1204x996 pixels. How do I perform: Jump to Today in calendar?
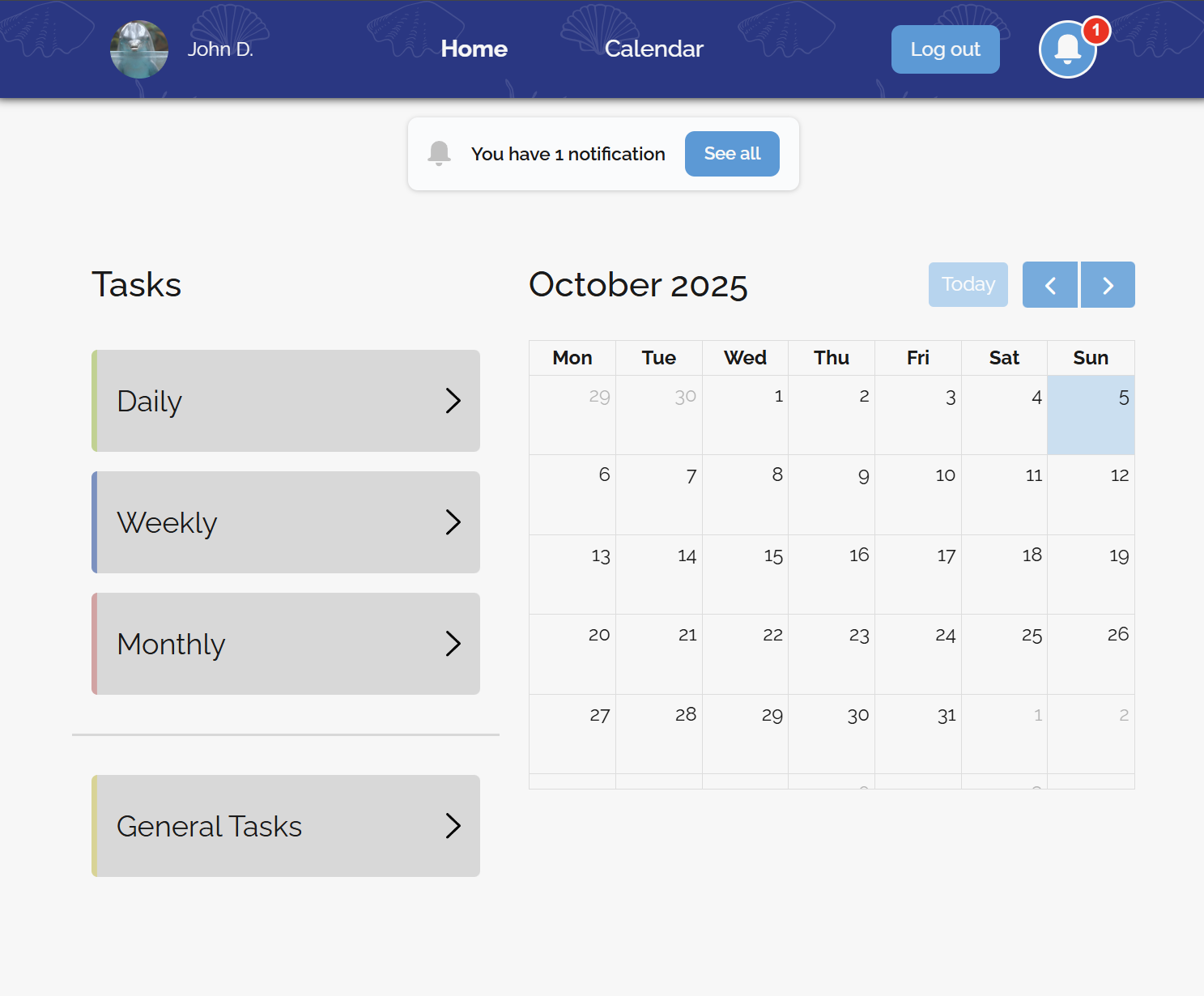[968, 285]
